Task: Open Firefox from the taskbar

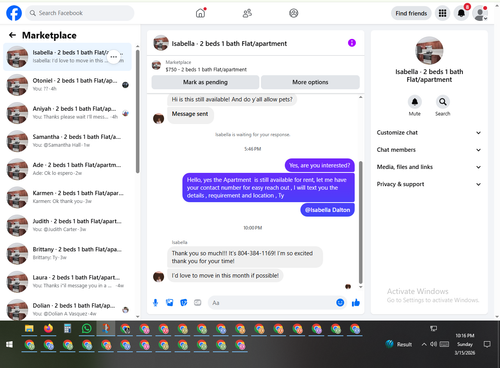Action: tap(48, 329)
